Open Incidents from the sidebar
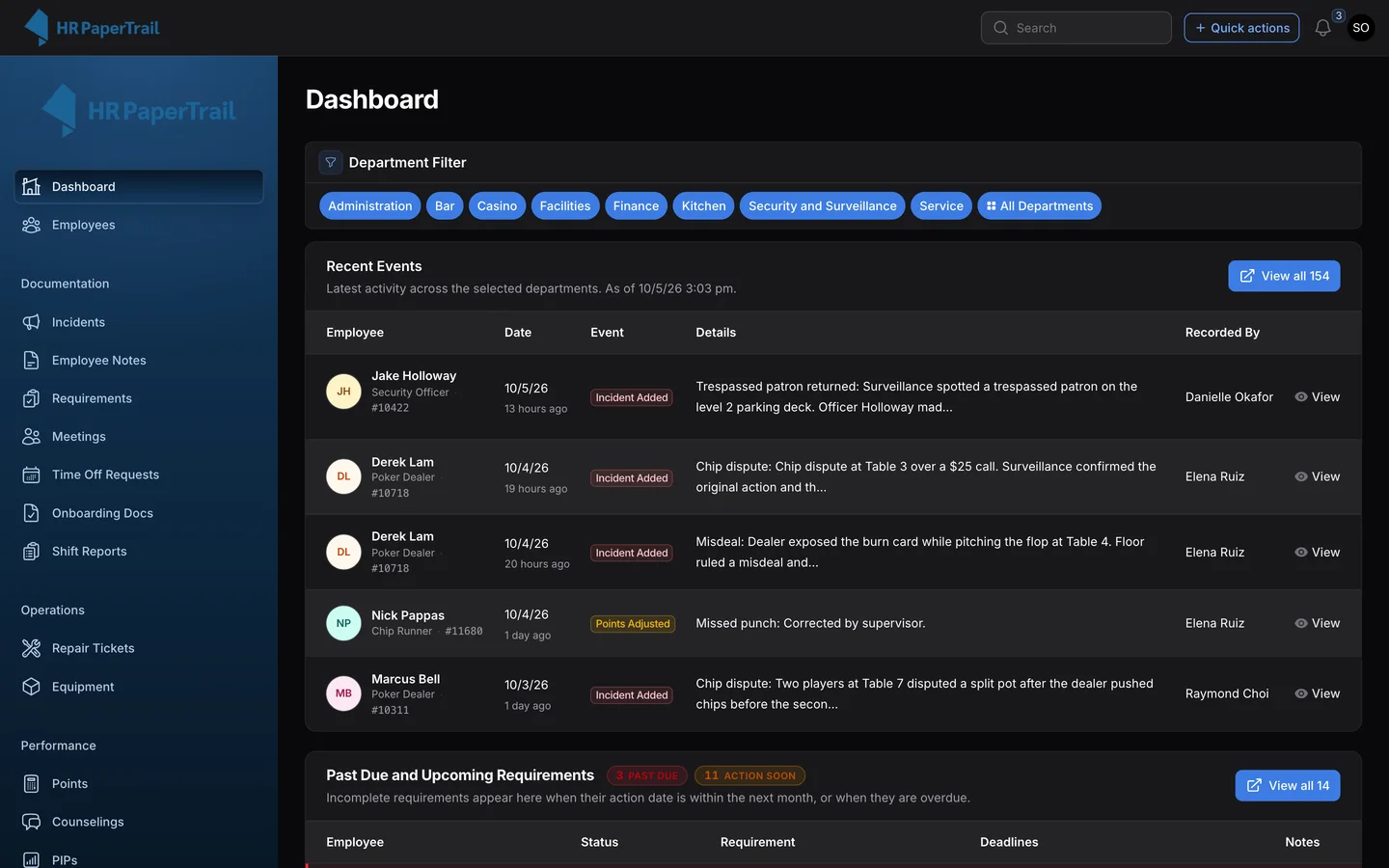 tap(139, 322)
